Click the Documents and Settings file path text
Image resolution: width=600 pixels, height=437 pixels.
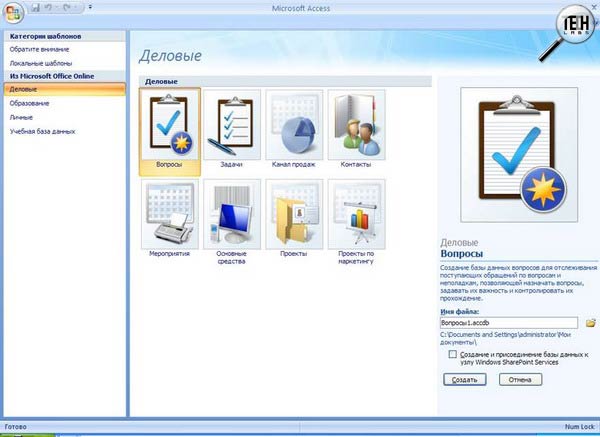(505, 338)
